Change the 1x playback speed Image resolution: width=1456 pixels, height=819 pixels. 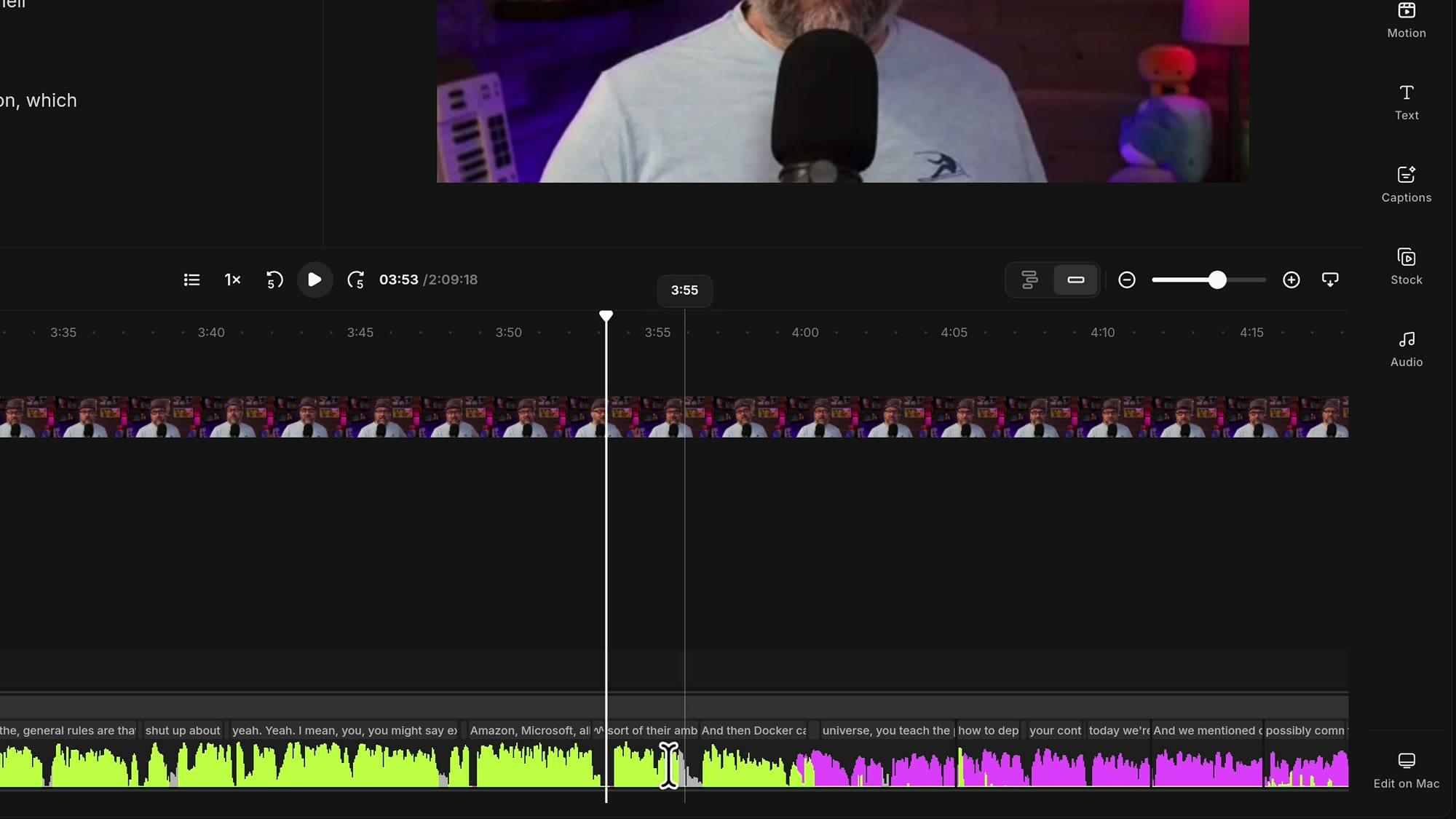point(232,280)
